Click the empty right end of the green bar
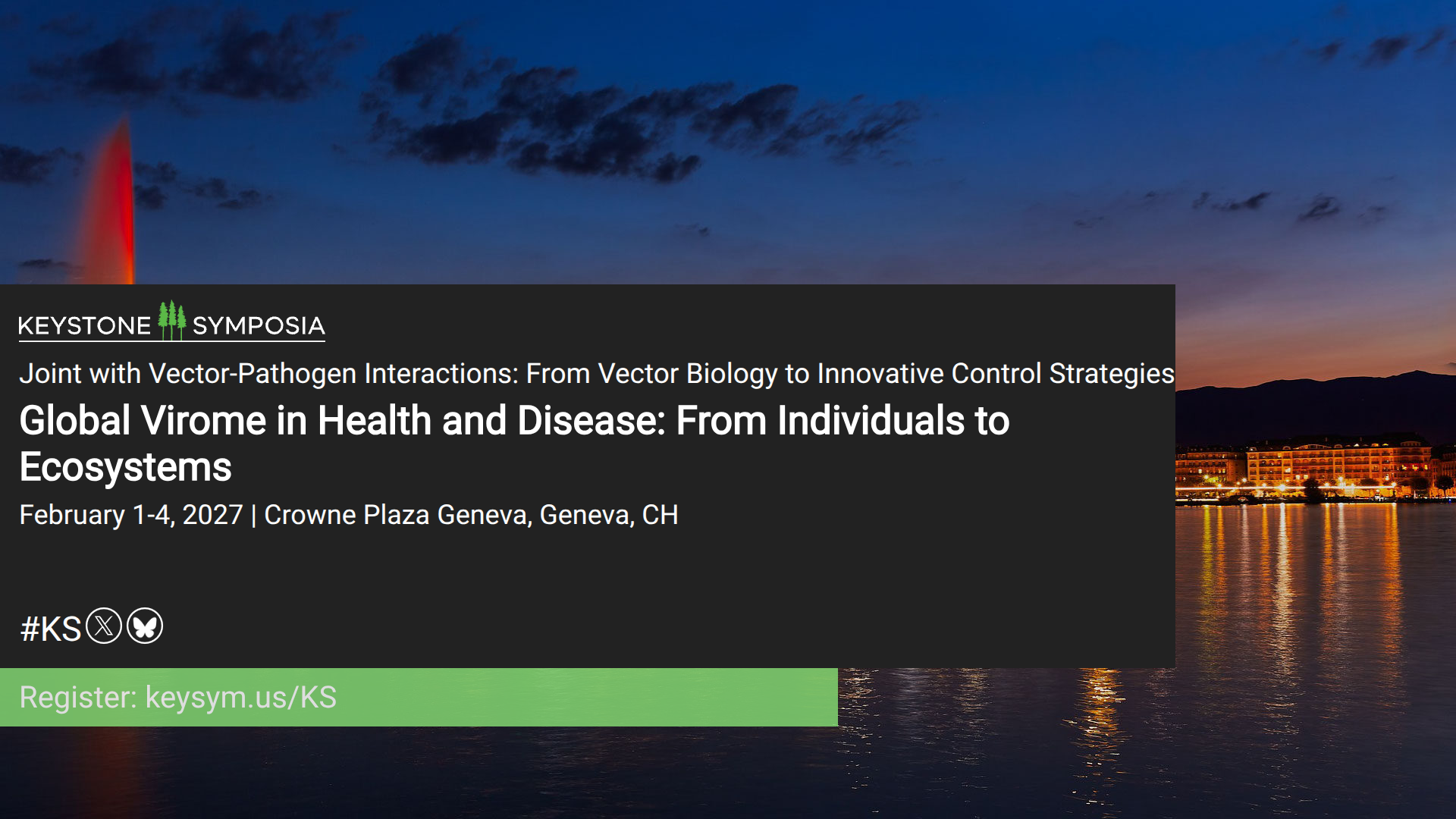Screen dimensions: 1456x819 point(682,698)
